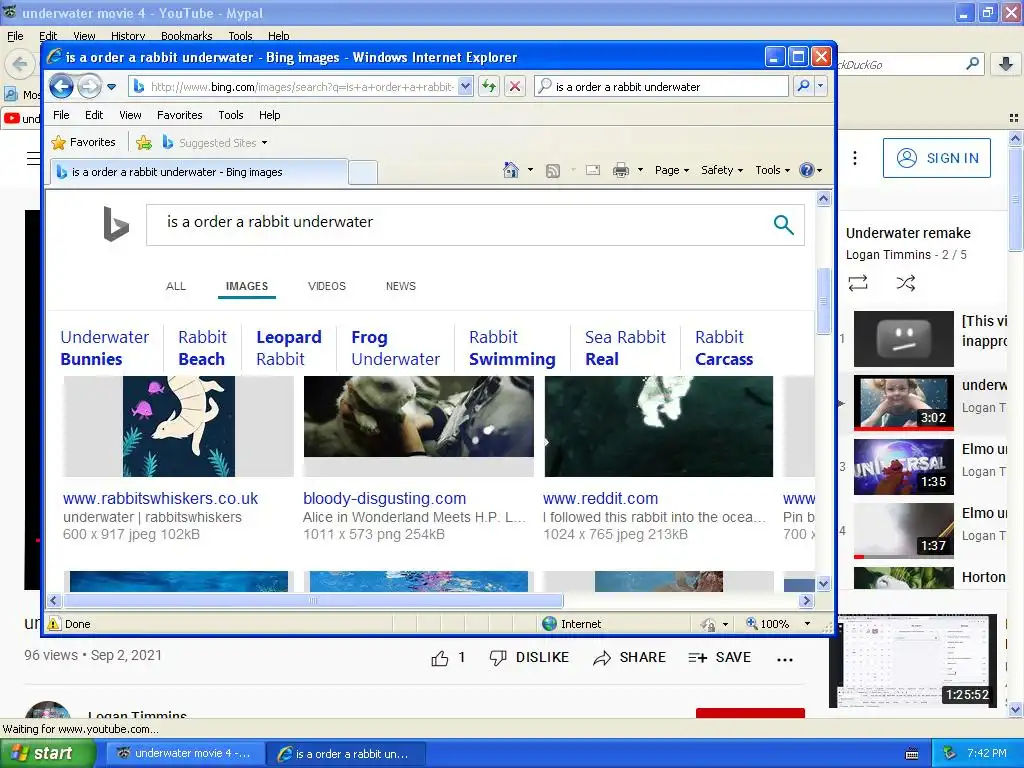Open the Favorites star button

pos(84,142)
